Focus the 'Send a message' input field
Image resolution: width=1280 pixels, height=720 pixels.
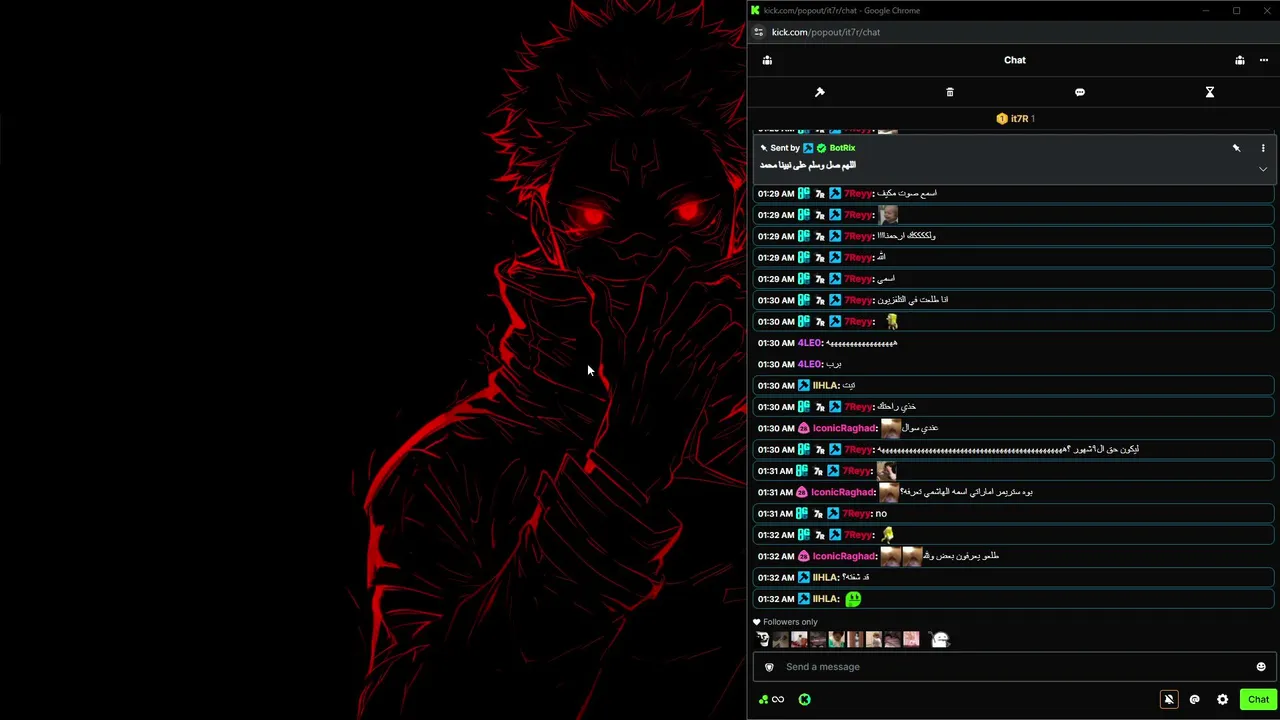tap(1015, 667)
